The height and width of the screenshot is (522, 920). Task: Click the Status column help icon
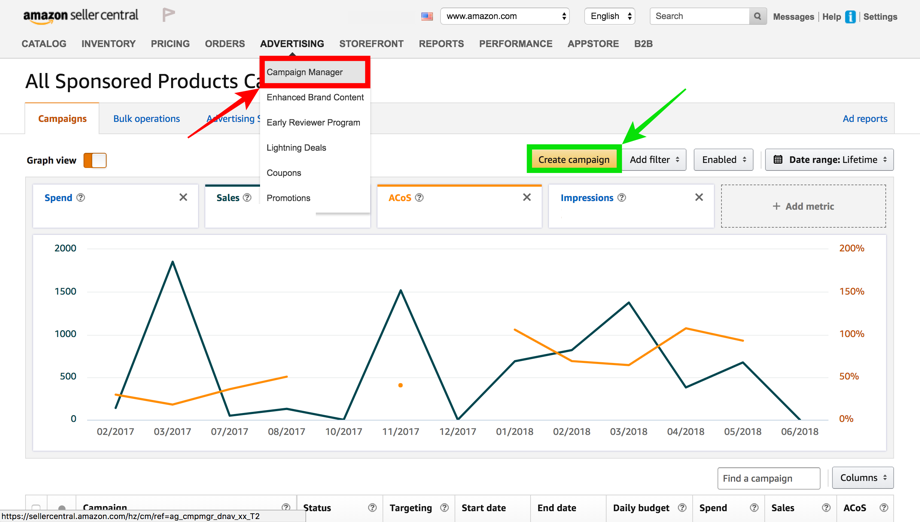[372, 508]
